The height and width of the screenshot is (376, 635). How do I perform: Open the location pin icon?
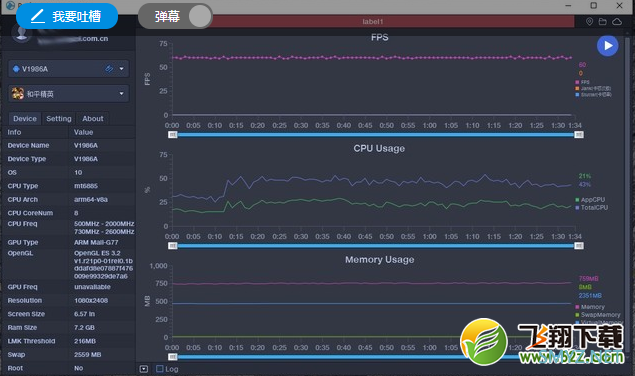(x=589, y=21)
